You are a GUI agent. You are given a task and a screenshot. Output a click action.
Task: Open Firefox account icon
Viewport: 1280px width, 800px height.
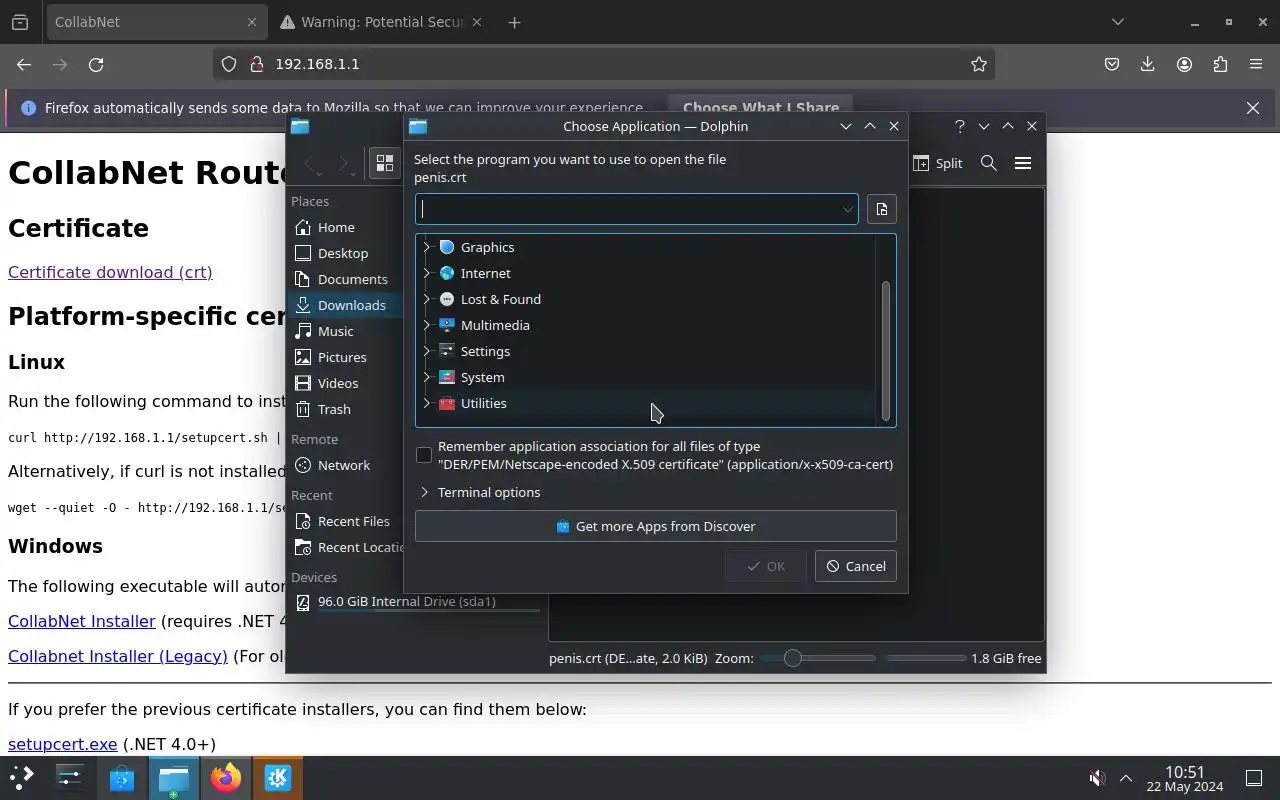point(1184,64)
